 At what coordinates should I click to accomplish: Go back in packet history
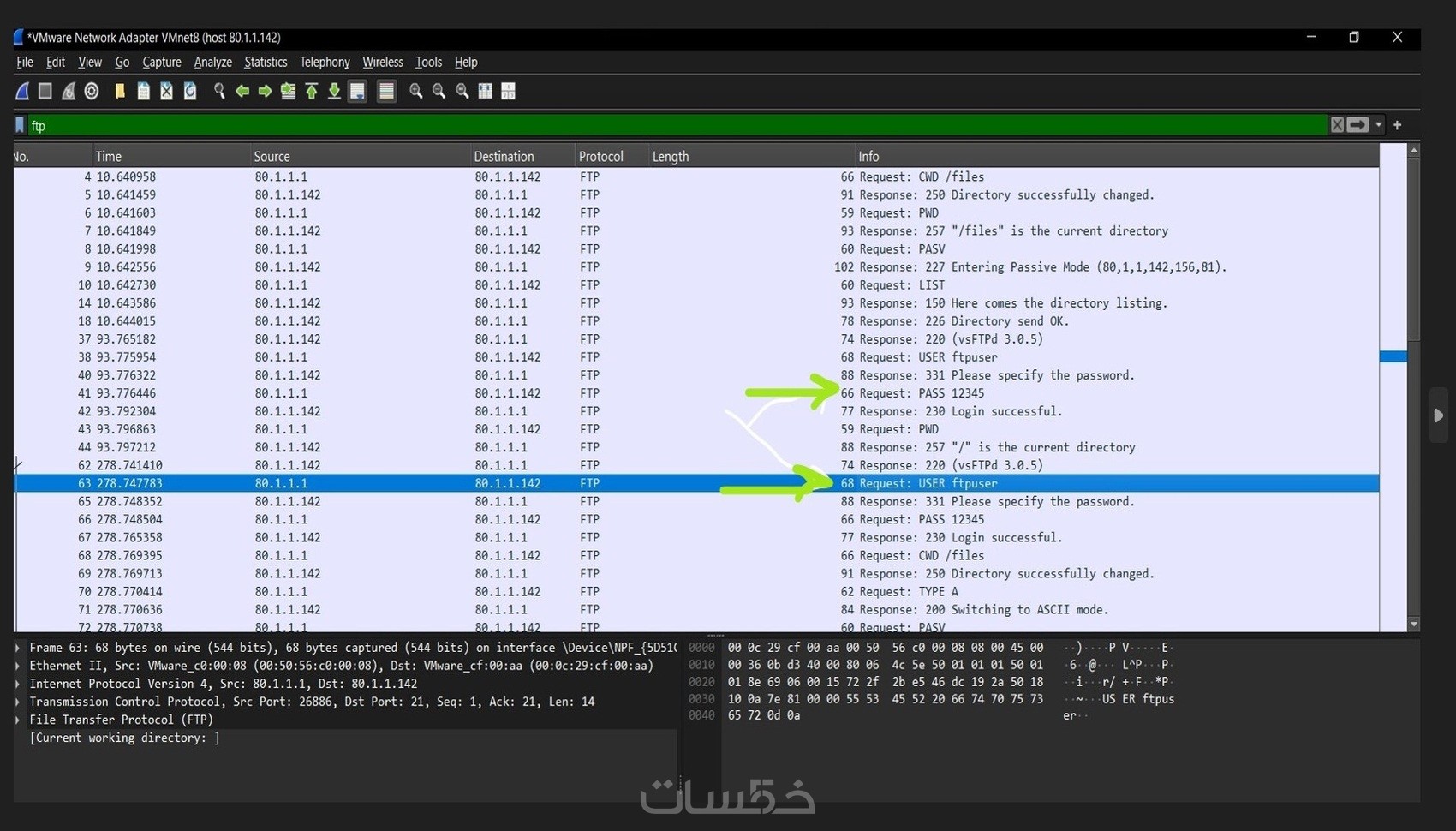(242, 91)
